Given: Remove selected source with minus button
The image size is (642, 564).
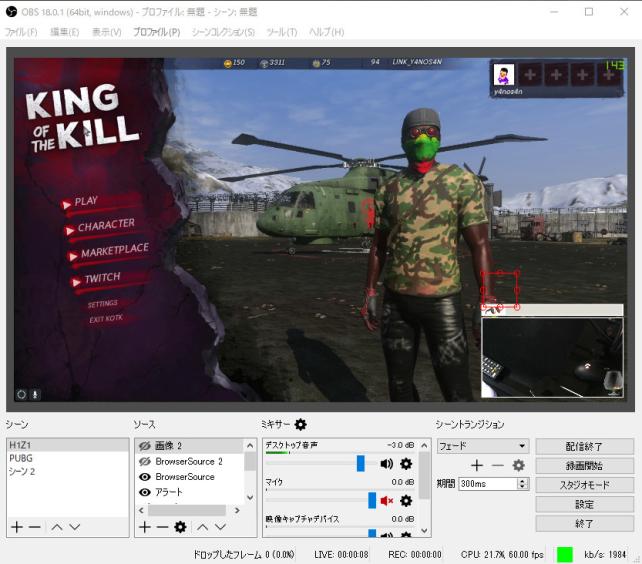Looking at the screenshot, I should tap(162, 527).
